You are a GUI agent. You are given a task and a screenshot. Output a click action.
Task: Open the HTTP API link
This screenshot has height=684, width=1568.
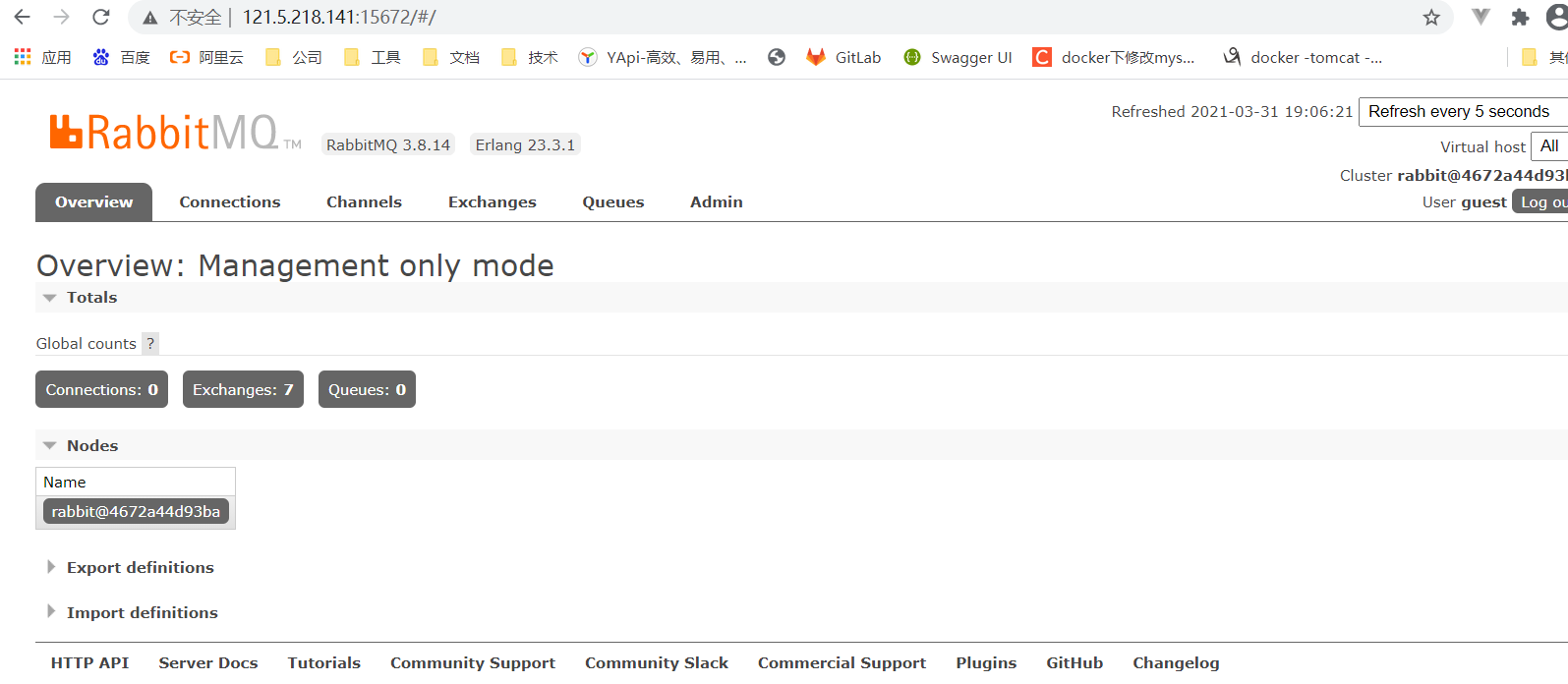(x=89, y=662)
